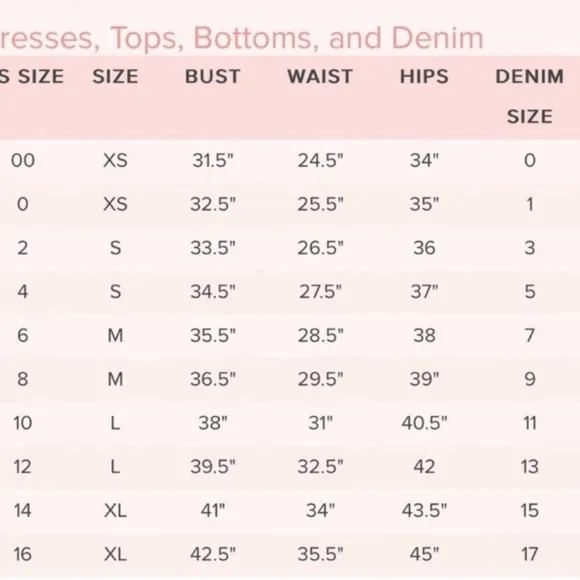The height and width of the screenshot is (580, 580).
Task: Select the 40.5" hips value
Action: tap(424, 423)
